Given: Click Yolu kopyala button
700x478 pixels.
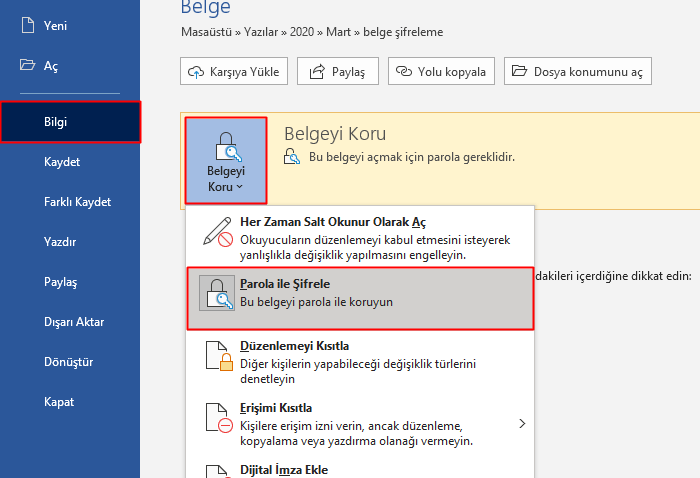Looking at the screenshot, I should coord(441,71).
